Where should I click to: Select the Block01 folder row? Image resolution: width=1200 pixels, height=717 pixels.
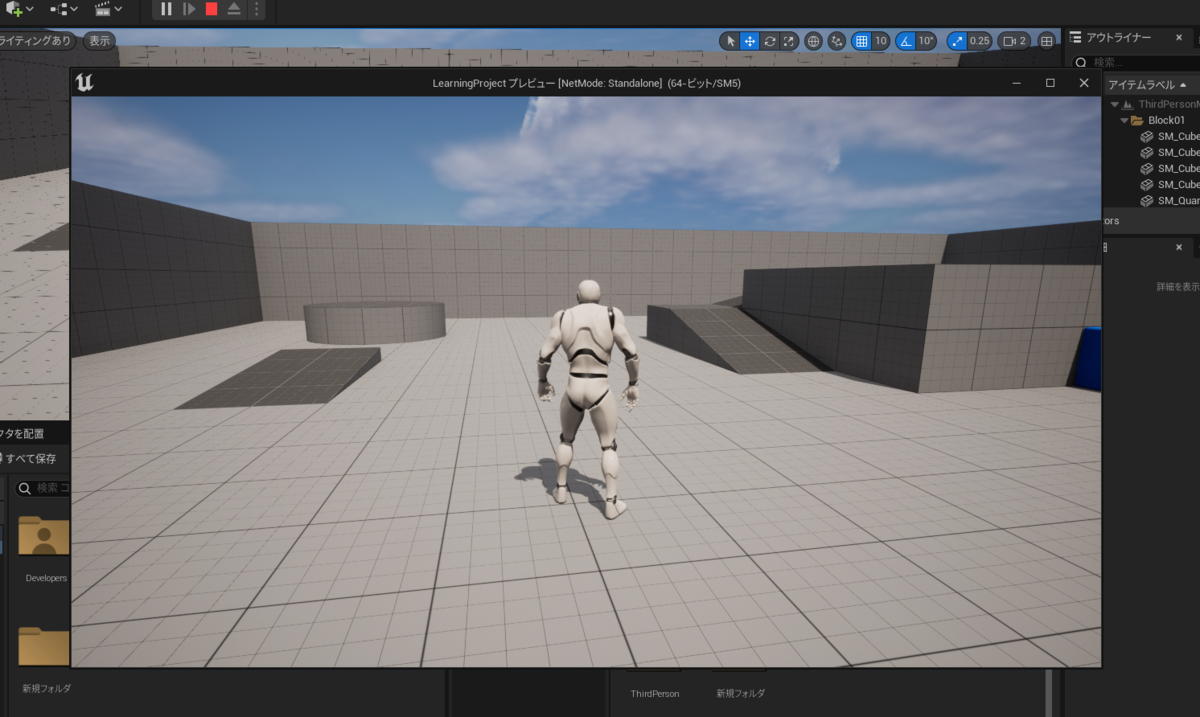tap(1152, 120)
